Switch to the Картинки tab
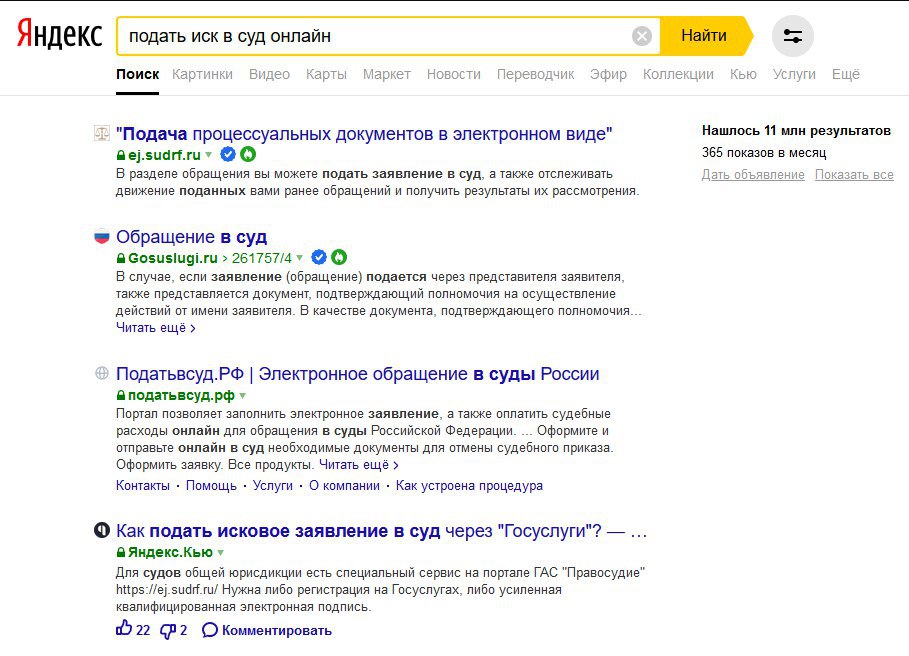 (x=202, y=74)
